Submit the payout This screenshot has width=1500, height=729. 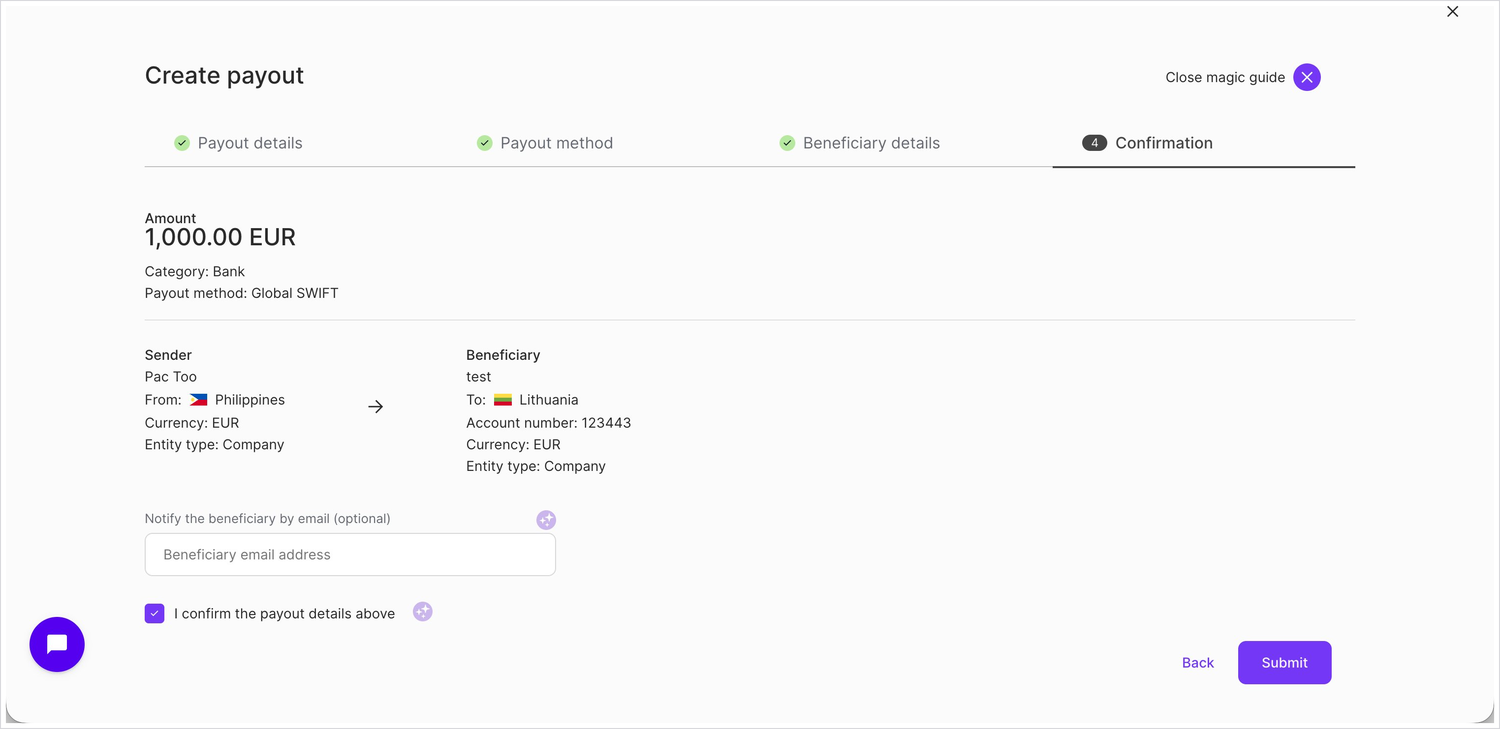coord(1284,663)
